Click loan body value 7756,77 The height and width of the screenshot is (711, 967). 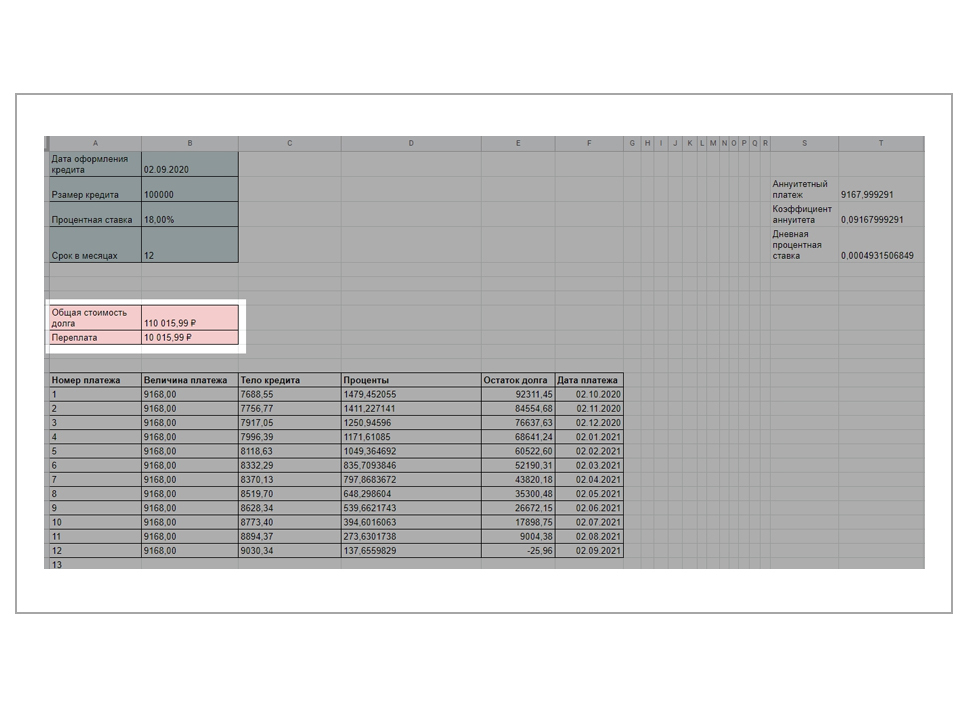tap(290, 408)
